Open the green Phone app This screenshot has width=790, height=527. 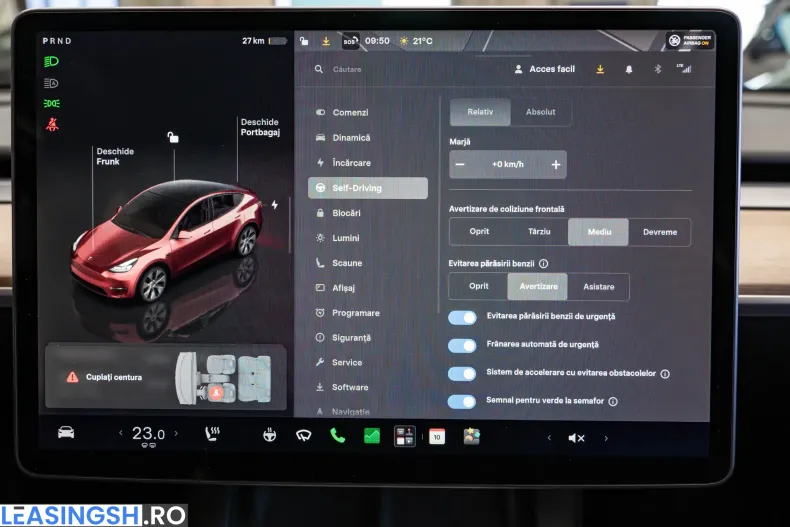(338, 435)
